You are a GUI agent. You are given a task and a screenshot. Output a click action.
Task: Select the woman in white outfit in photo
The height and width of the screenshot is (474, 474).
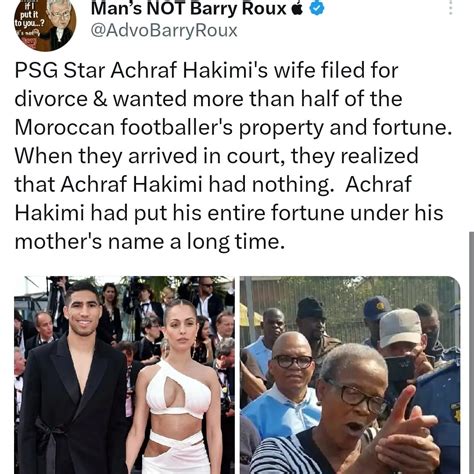click(x=178, y=388)
